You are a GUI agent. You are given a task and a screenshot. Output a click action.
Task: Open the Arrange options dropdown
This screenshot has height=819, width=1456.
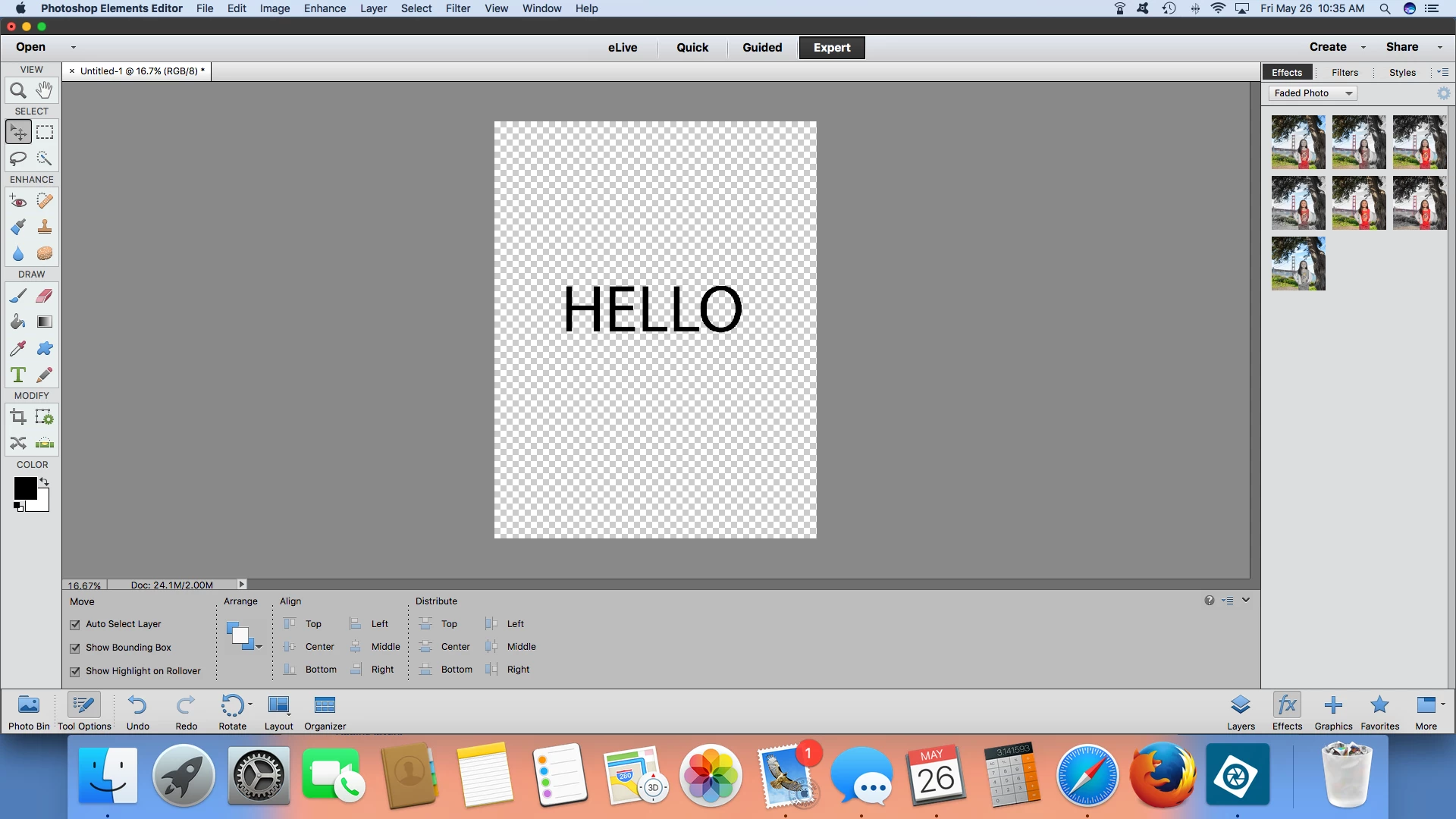244,637
